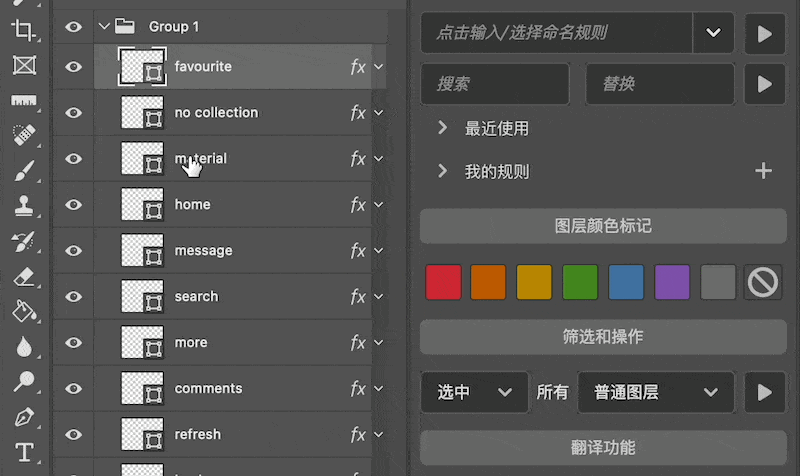Click the fx icon on no collection layer
800x476 pixels.
[358, 113]
